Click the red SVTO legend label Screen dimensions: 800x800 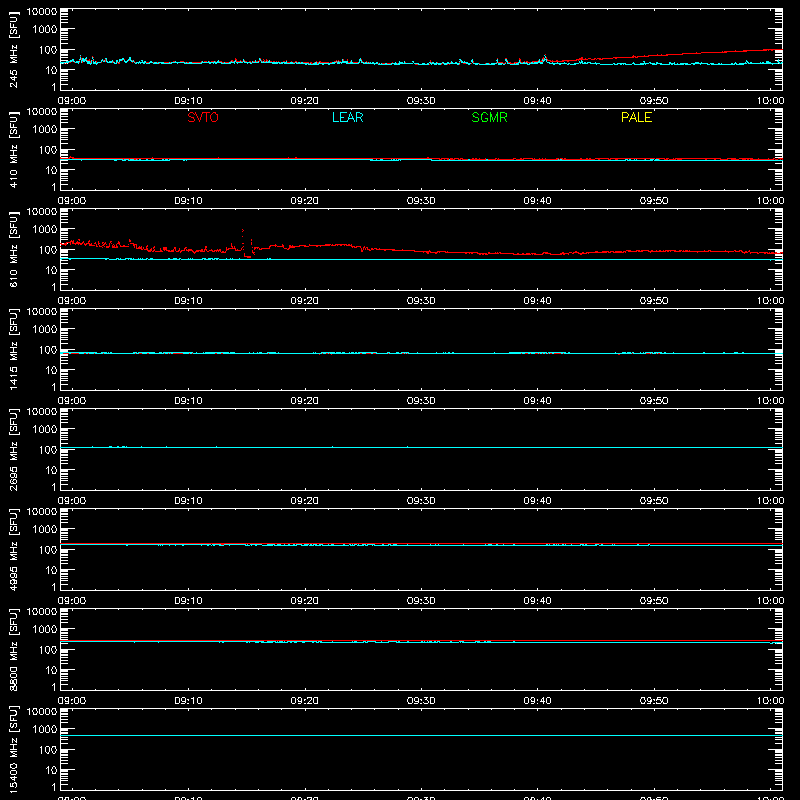click(203, 117)
